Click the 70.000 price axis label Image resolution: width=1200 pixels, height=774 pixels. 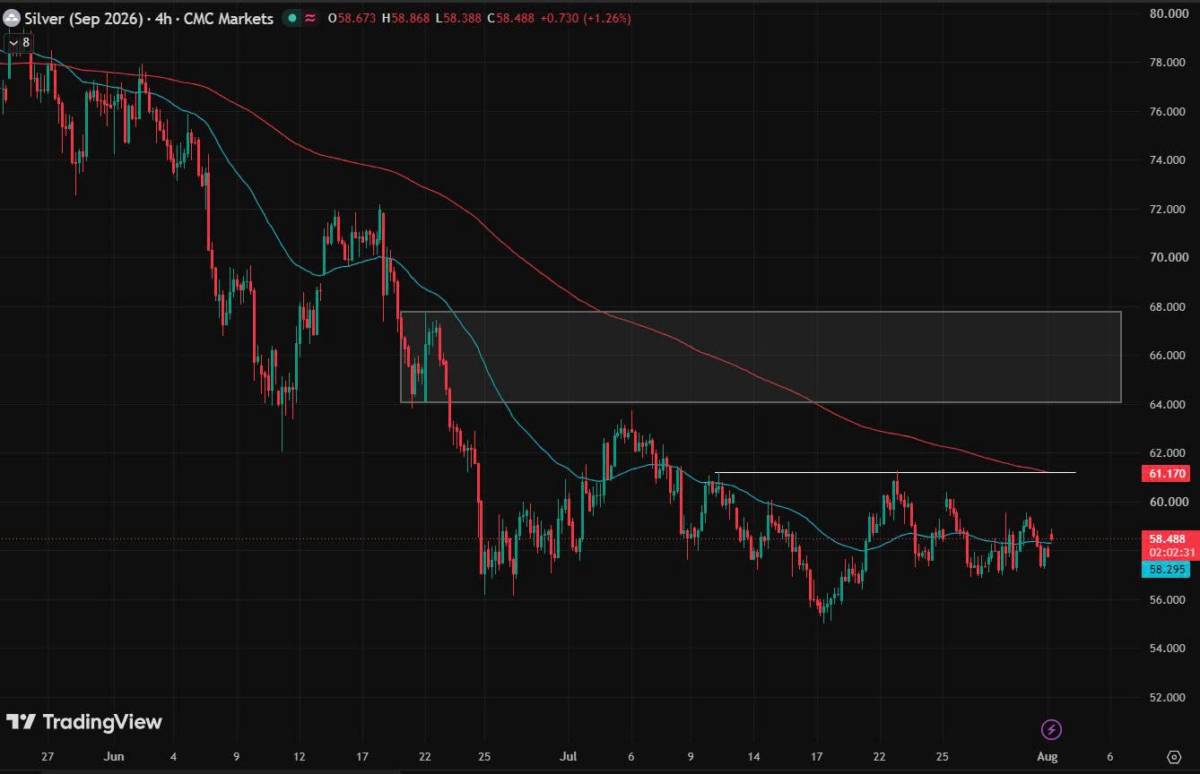1168,258
